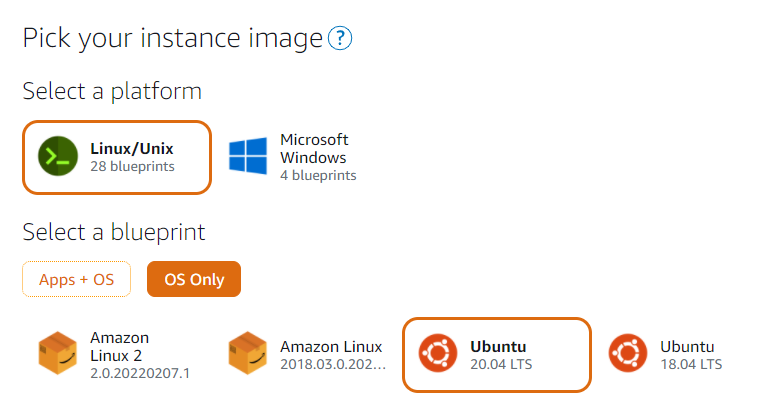Click the Amazon Linux 2018.03 box icon

coord(248,354)
